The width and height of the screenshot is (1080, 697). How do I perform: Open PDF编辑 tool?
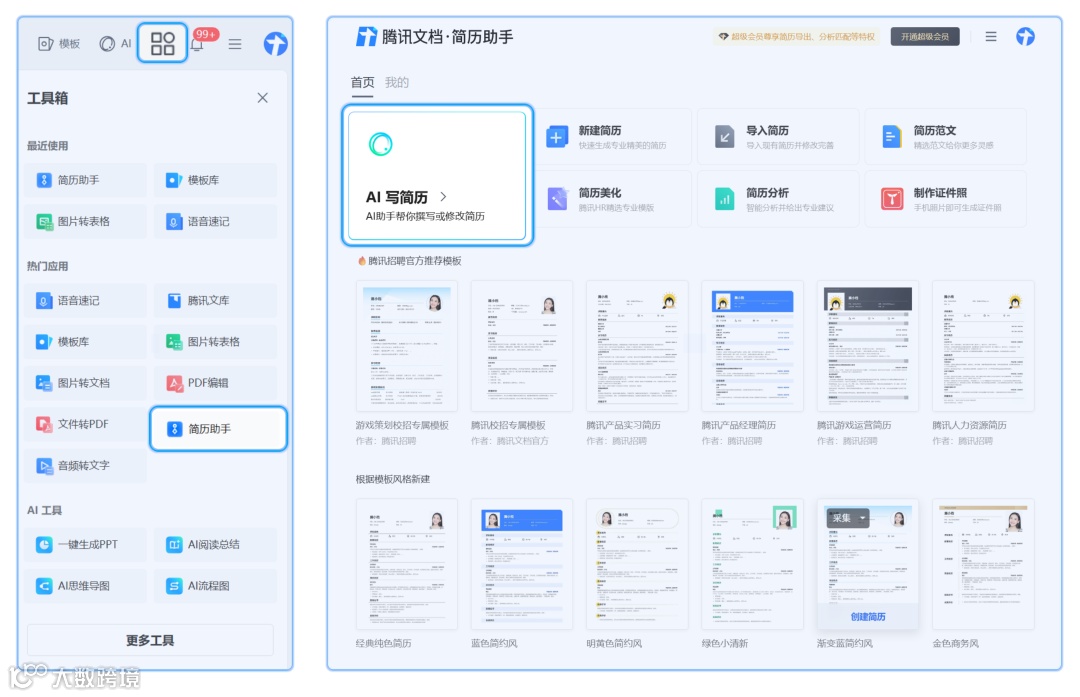coord(216,383)
